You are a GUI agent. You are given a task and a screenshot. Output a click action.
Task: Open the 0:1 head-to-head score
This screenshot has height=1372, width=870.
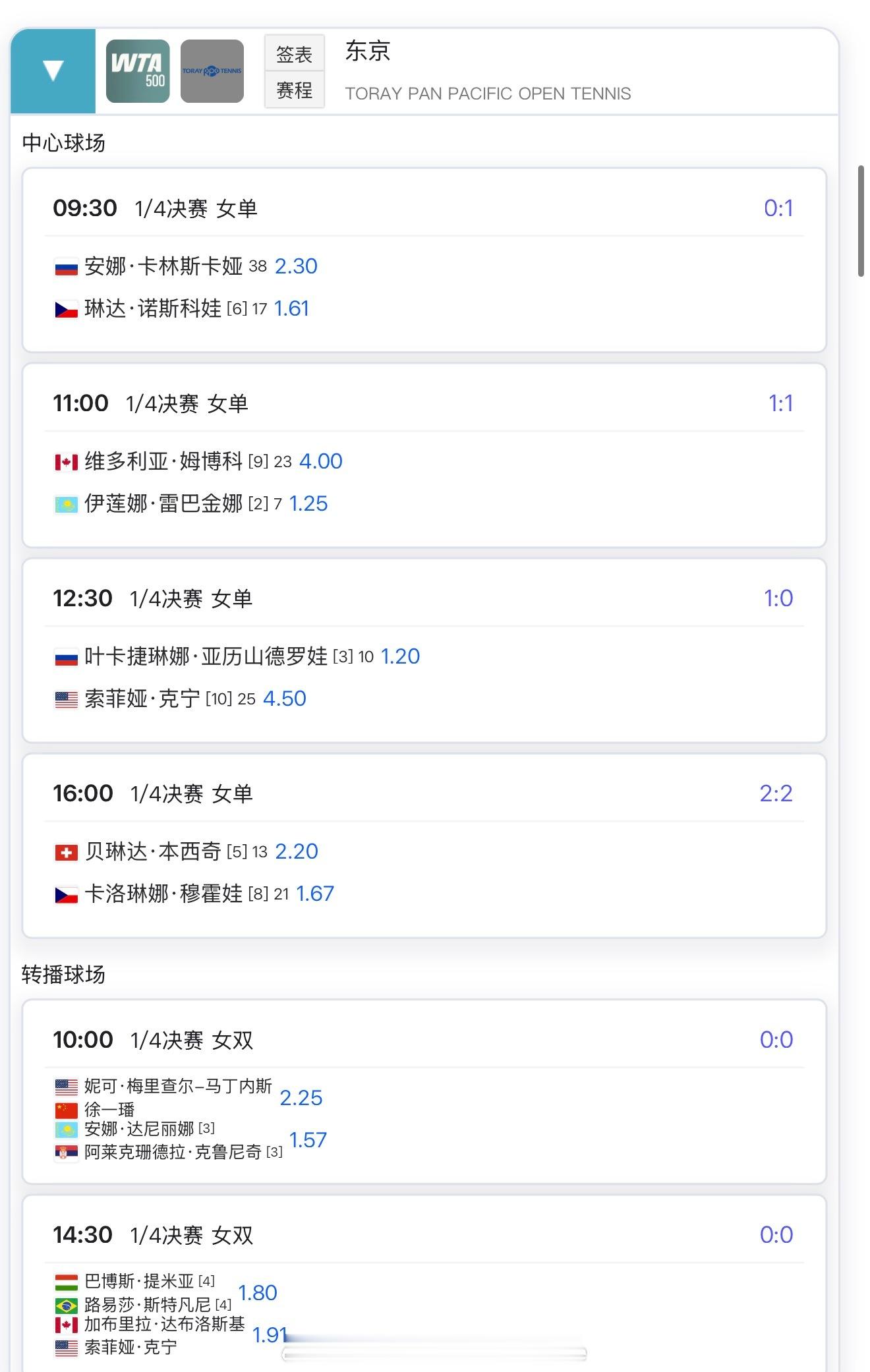(778, 208)
